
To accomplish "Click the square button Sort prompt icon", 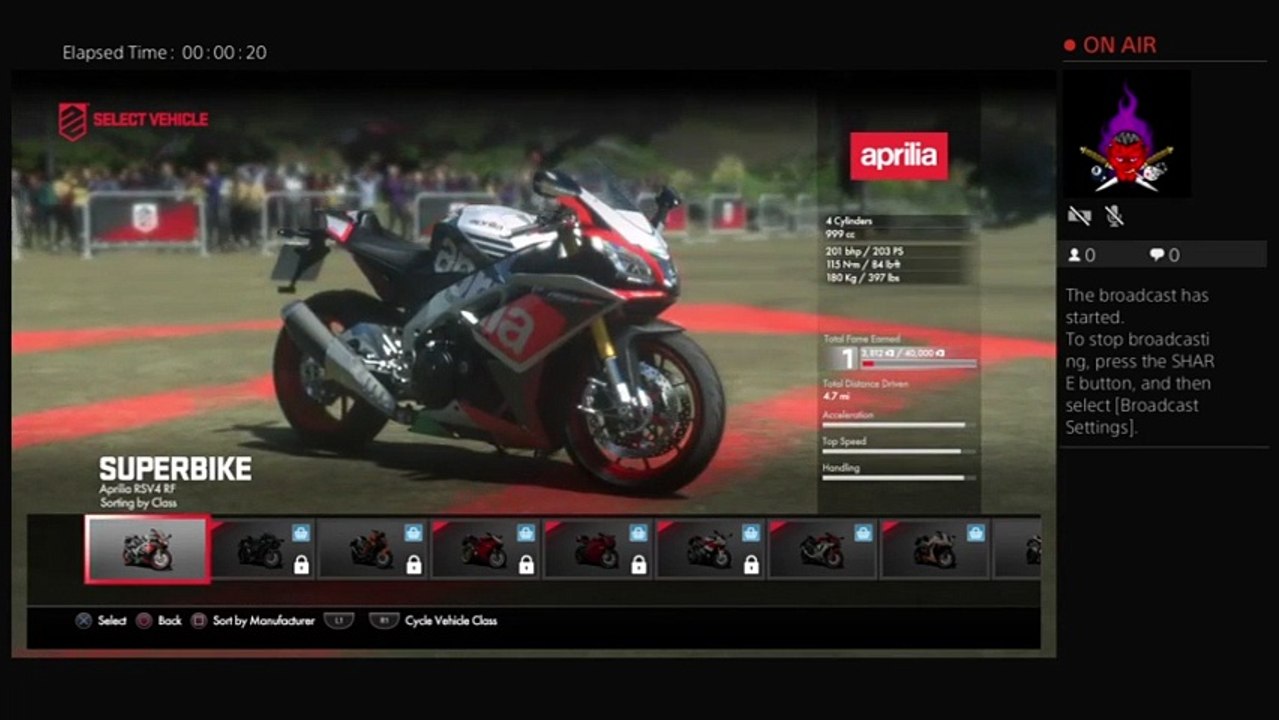I will (199, 621).
